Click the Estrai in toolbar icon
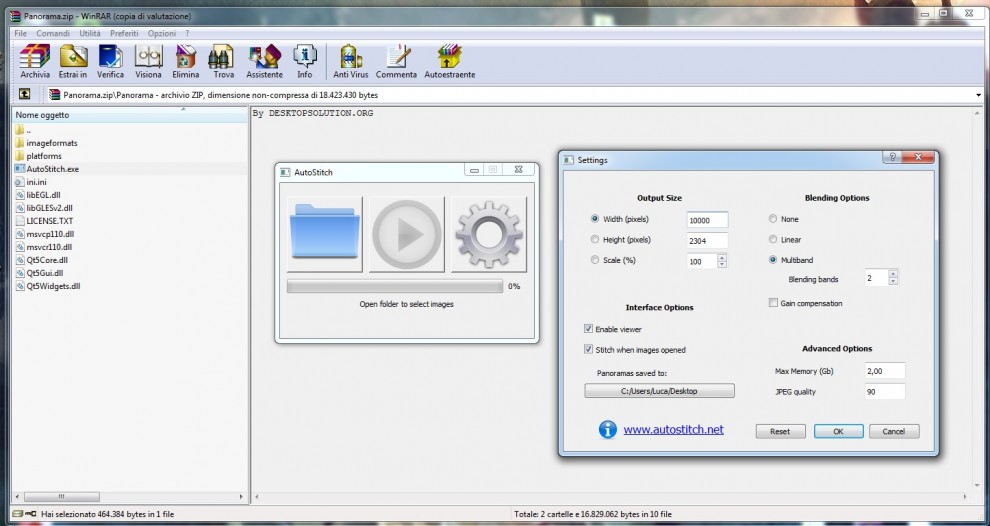The width and height of the screenshot is (990, 526). coord(73,61)
